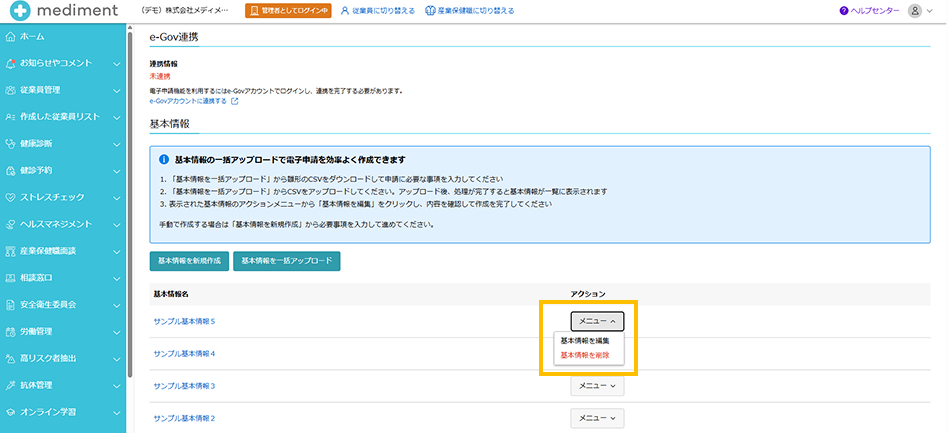Click the 基本情報名 column header
This screenshot has height=433, width=948.
click(x=172, y=294)
